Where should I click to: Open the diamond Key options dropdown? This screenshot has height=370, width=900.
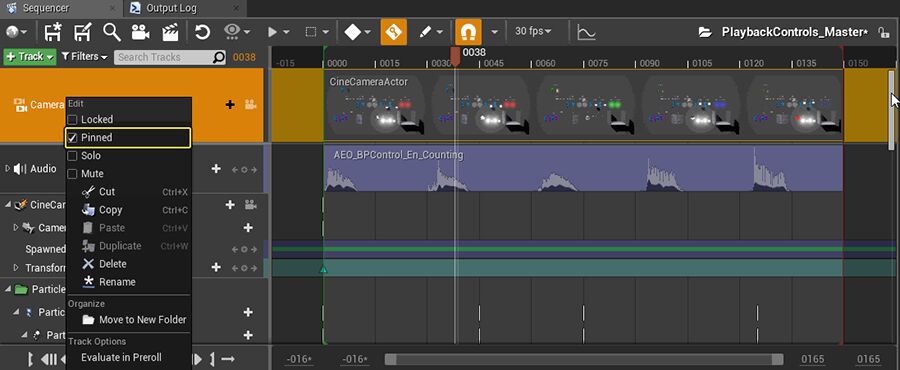(357, 32)
